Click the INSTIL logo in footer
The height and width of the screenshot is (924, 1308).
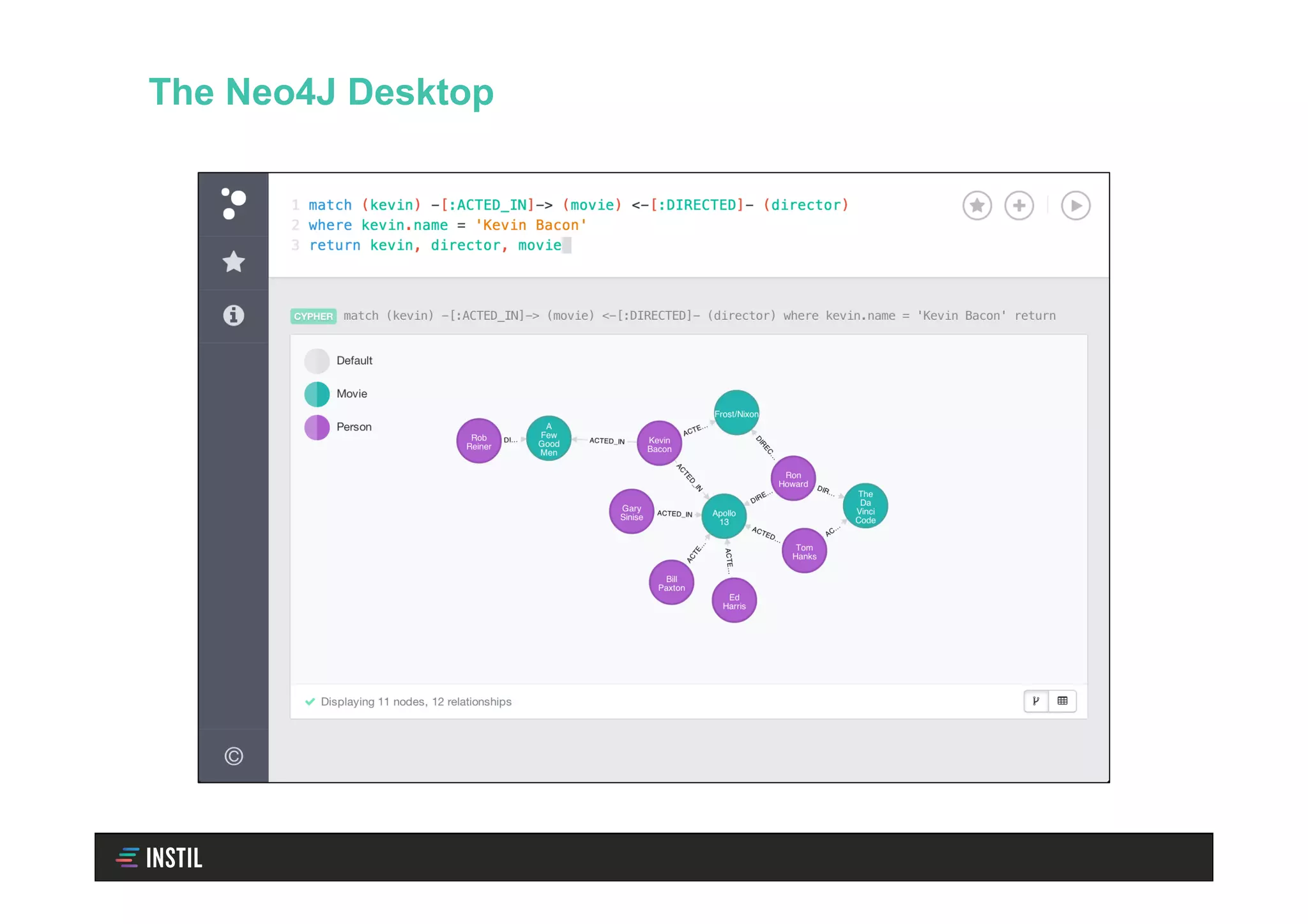click(159, 858)
